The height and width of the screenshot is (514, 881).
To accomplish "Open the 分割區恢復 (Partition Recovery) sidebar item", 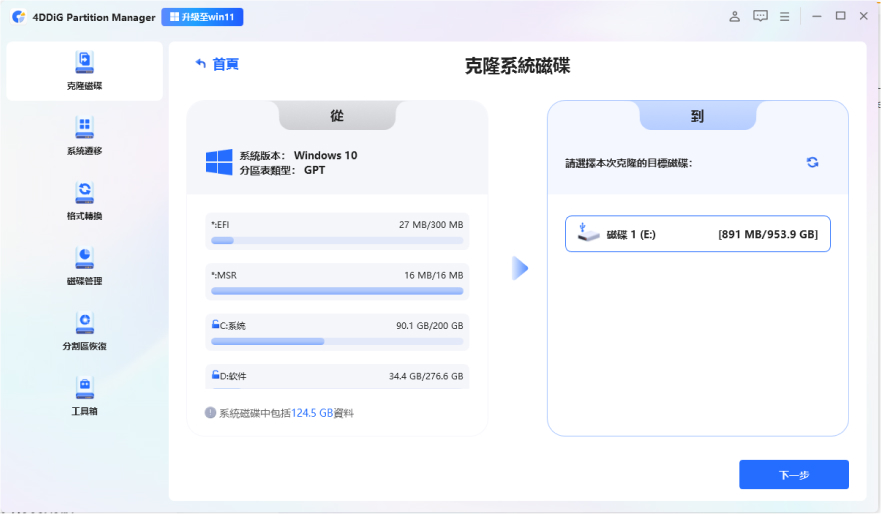I will (84, 331).
